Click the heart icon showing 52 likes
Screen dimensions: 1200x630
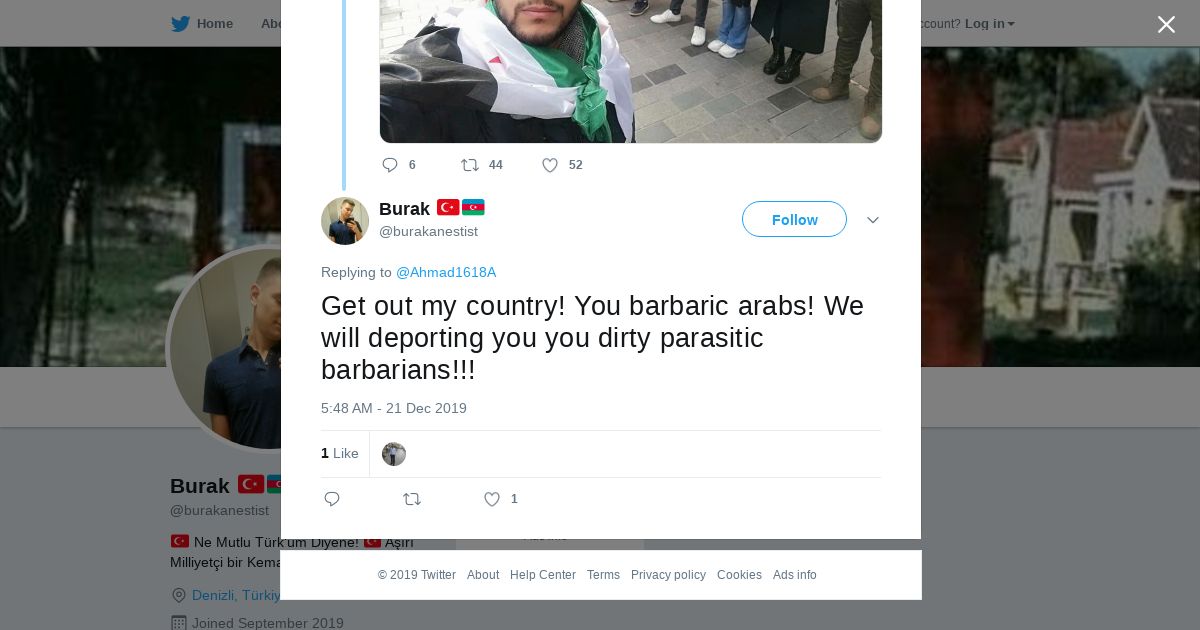click(550, 165)
